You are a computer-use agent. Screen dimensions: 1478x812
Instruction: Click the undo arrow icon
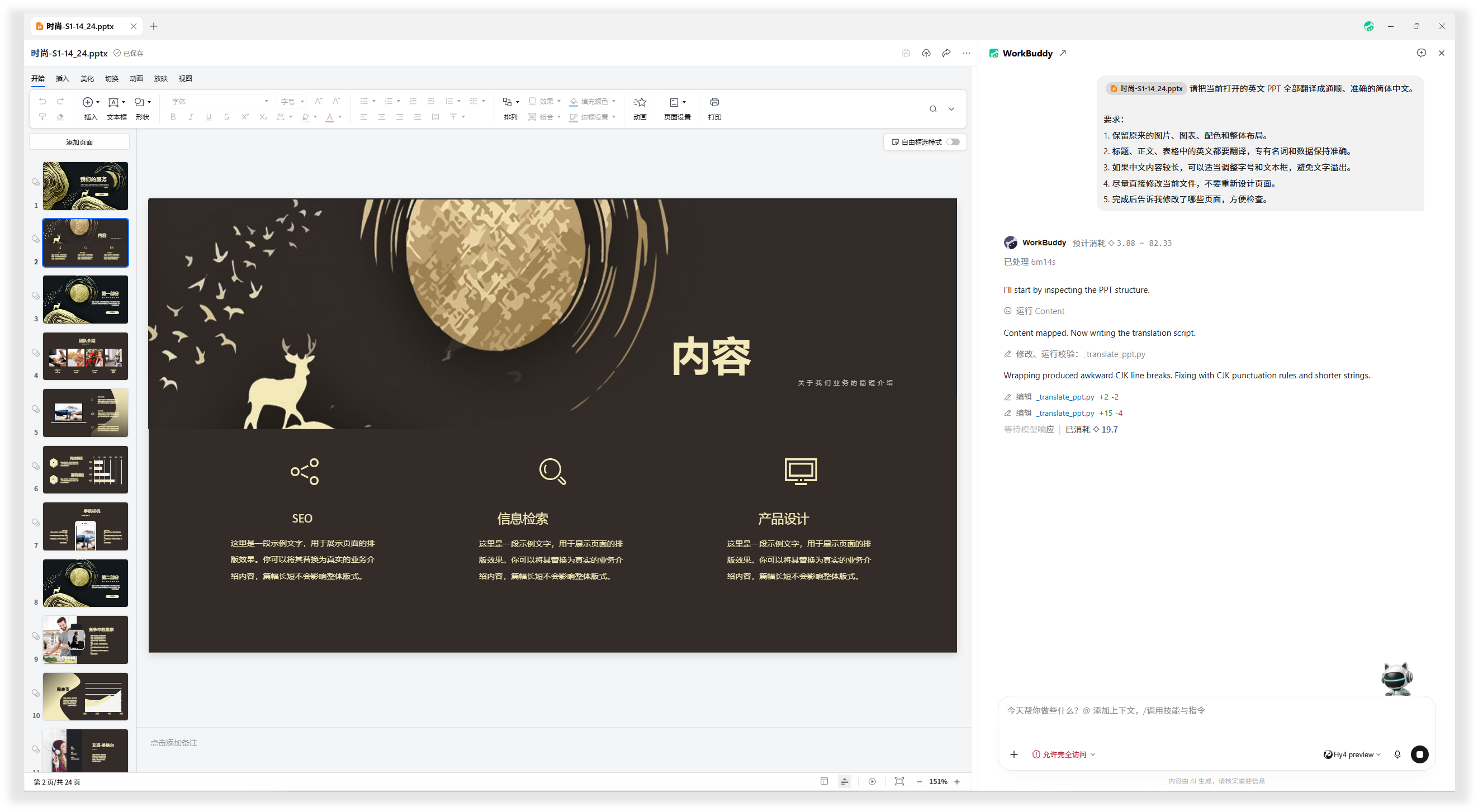pyautogui.click(x=42, y=102)
